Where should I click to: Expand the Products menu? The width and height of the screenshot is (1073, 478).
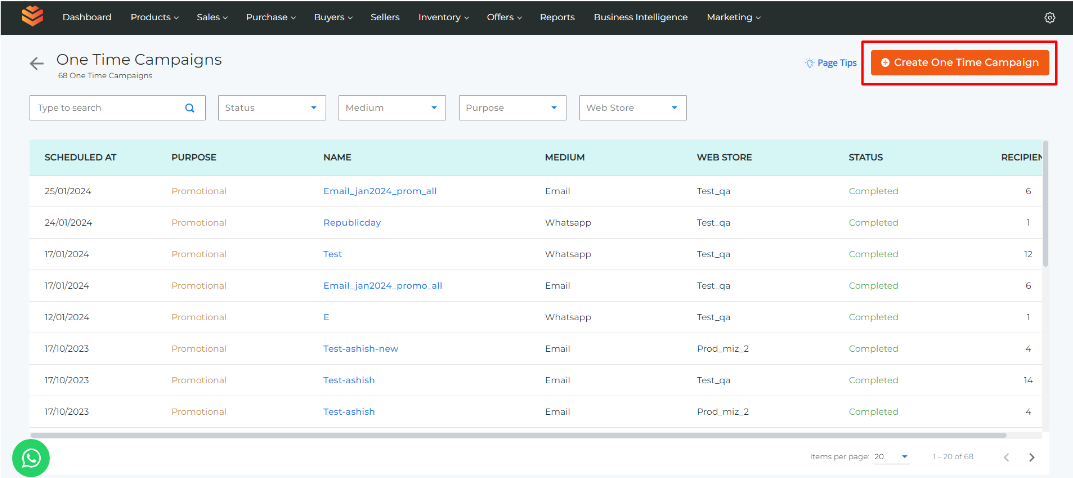point(155,17)
